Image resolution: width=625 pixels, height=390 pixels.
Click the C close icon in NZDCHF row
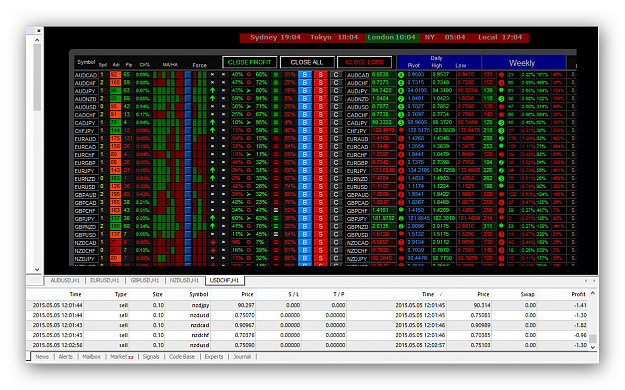pyautogui.click(x=336, y=250)
